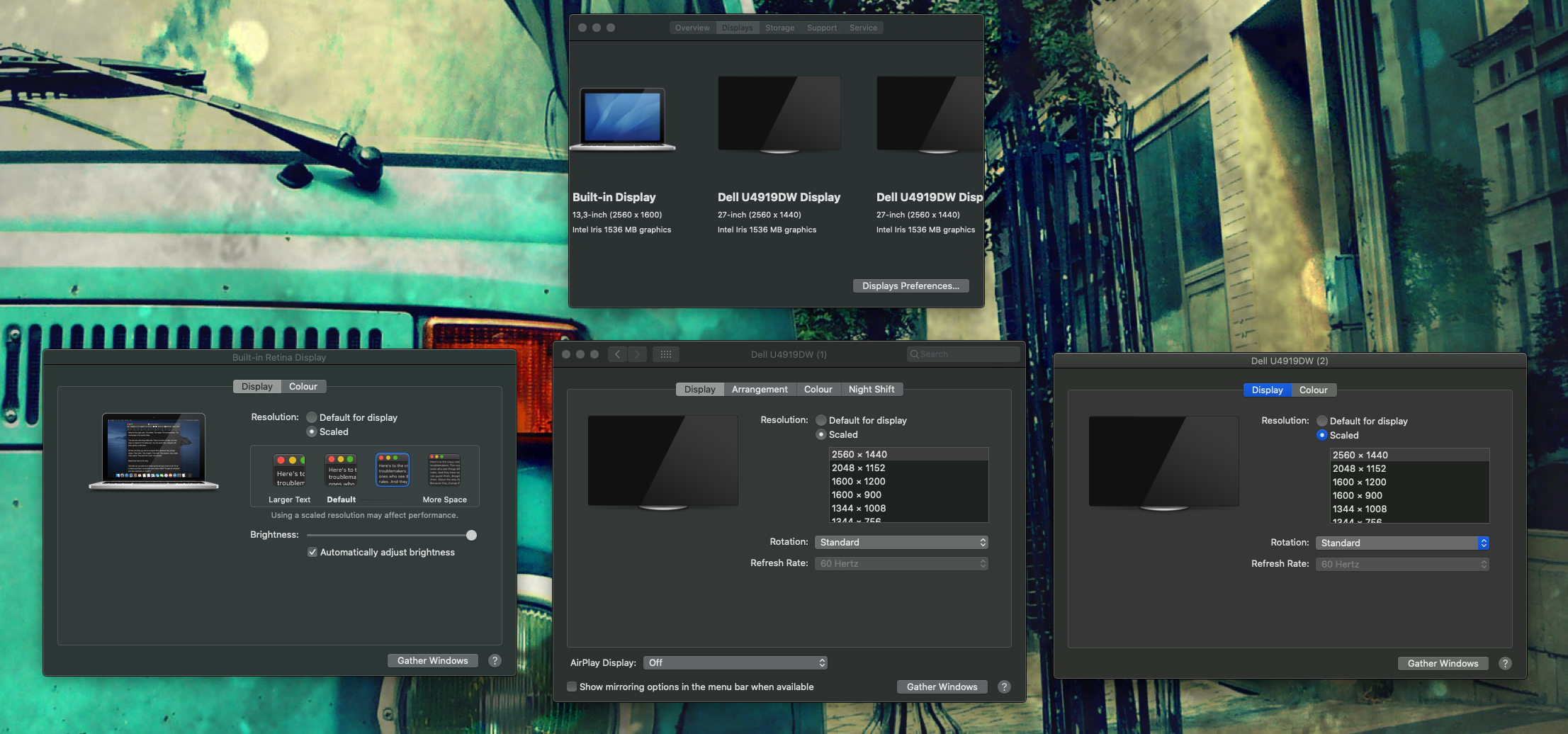This screenshot has width=1568, height=734.
Task: Open the show-all grid in Dell U4919DW (1)
Action: 666,354
